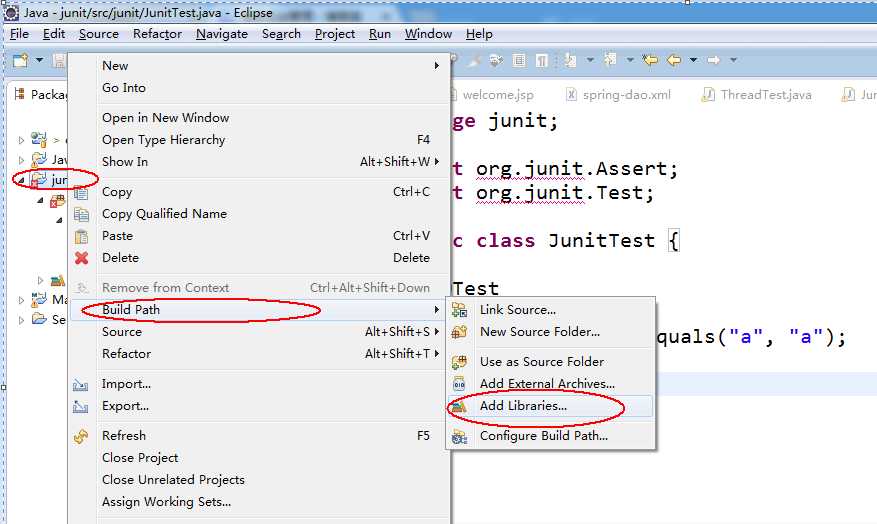Open the Navigate menu
The height and width of the screenshot is (524, 877).
tap(221, 34)
